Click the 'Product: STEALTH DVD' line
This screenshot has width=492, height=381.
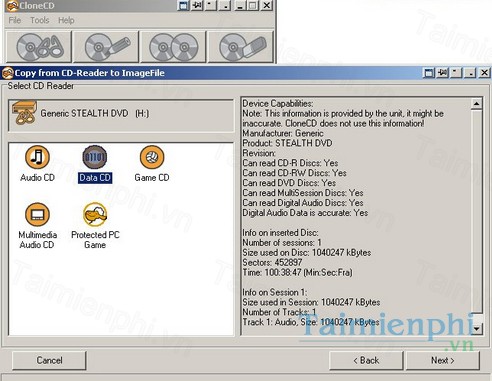287,143
